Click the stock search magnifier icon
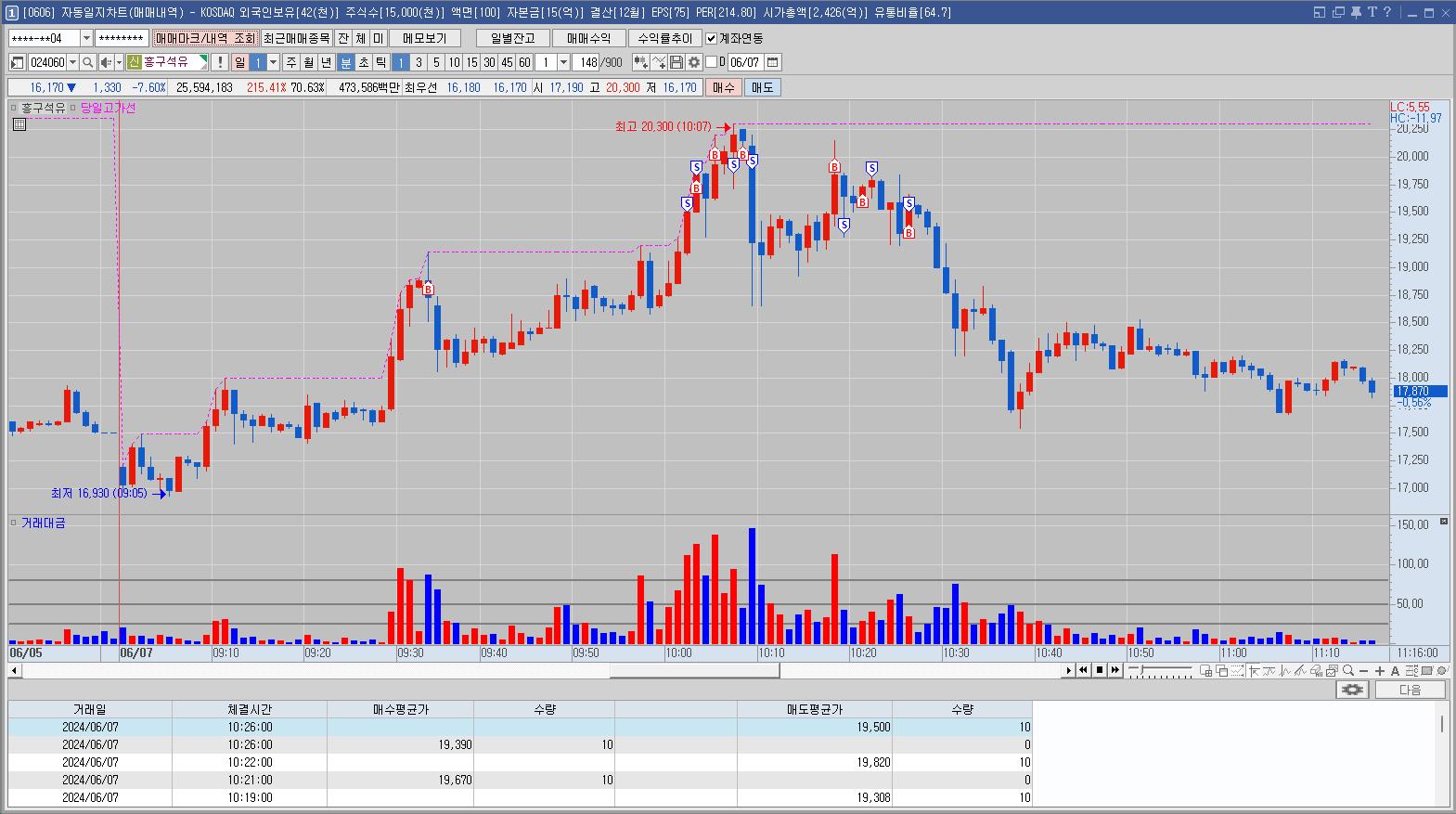The width and height of the screenshot is (1456, 814). point(87,62)
